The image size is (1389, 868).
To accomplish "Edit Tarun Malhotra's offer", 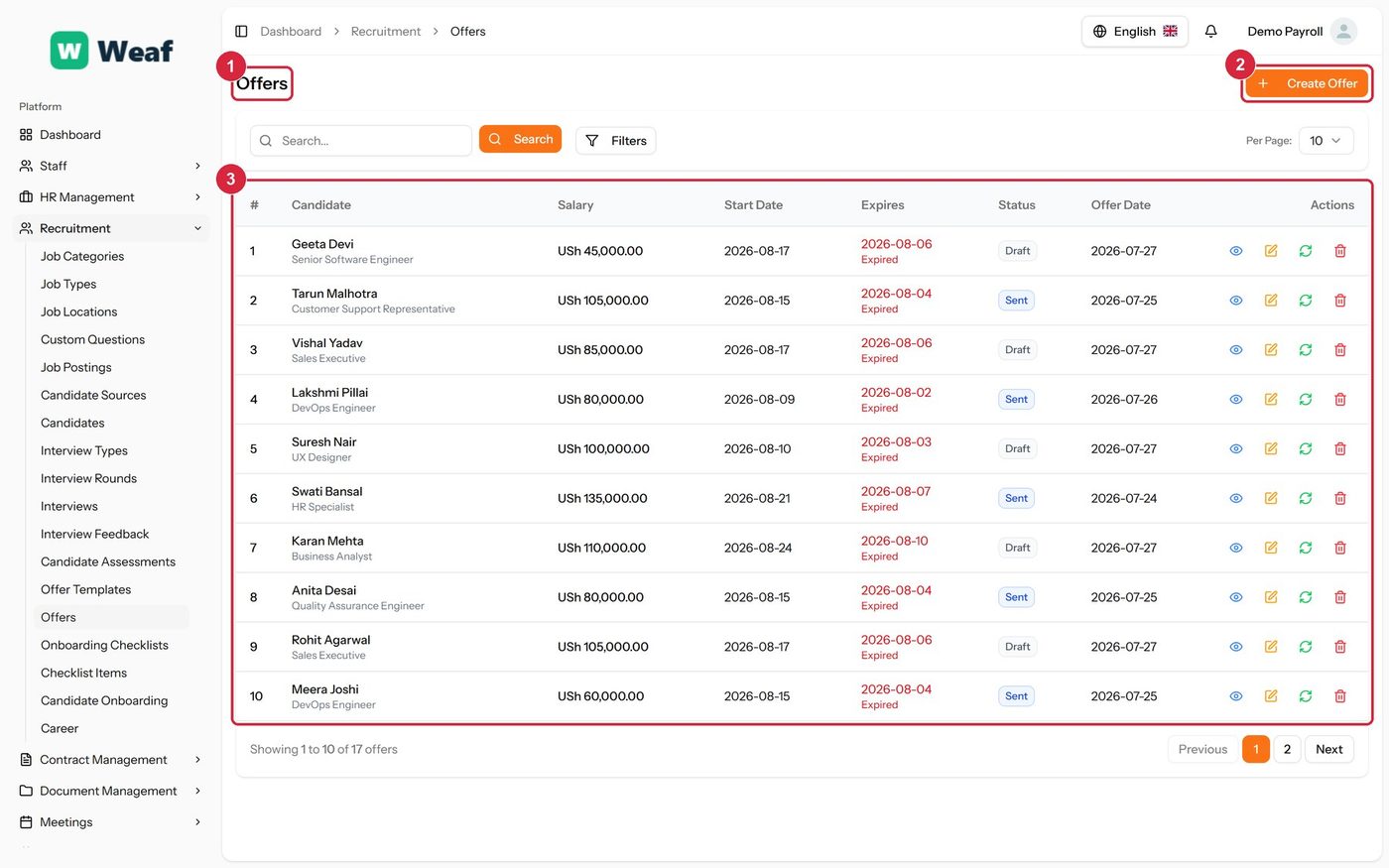I will point(1271,301).
